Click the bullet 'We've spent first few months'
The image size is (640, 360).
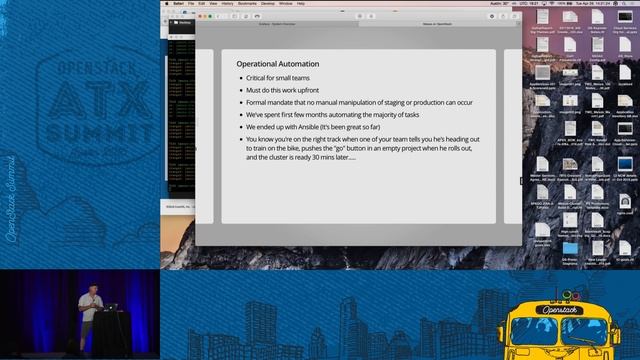click(x=332, y=115)
